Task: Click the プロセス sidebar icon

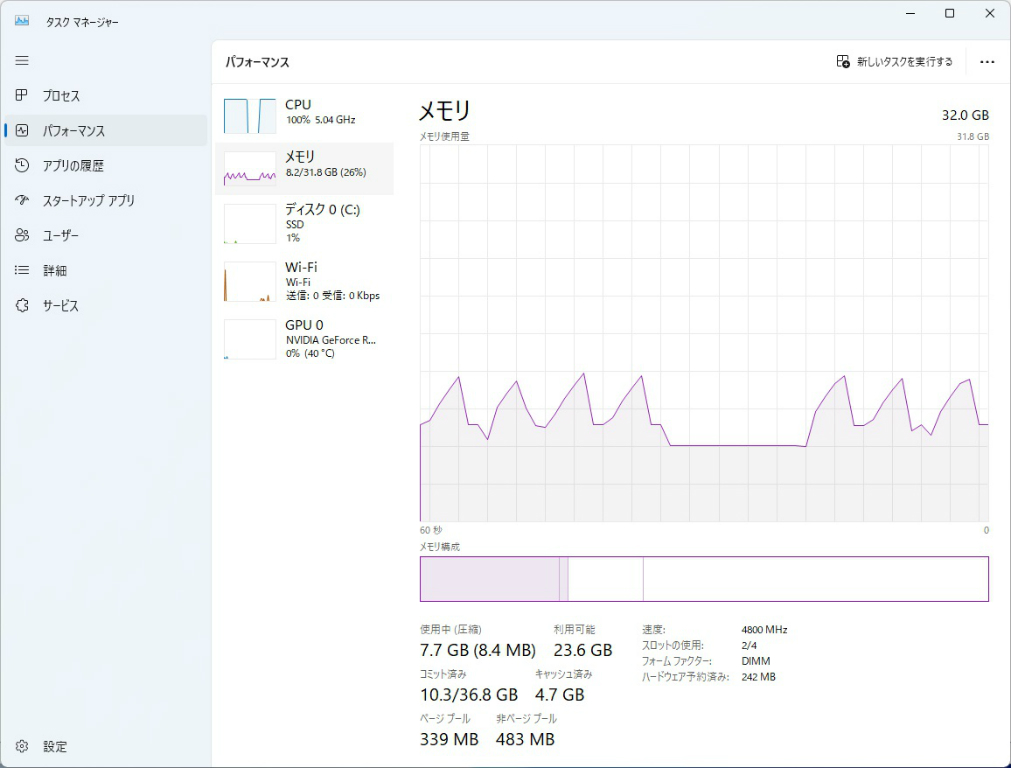Action: tap(22, 95)
